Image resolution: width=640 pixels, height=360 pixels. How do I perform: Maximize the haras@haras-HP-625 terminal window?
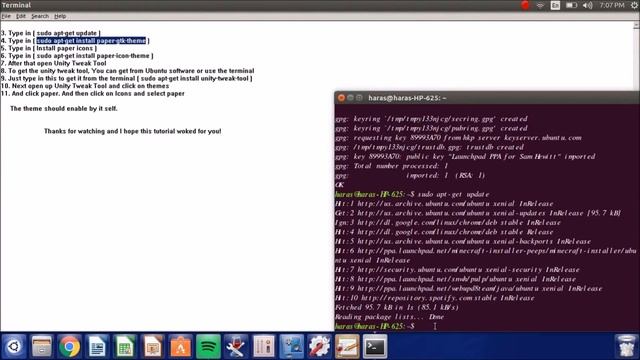359,98
